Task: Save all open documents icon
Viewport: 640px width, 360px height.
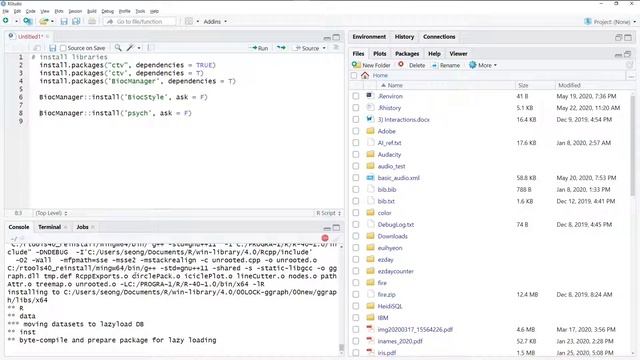Action: (x=76, y=21)
